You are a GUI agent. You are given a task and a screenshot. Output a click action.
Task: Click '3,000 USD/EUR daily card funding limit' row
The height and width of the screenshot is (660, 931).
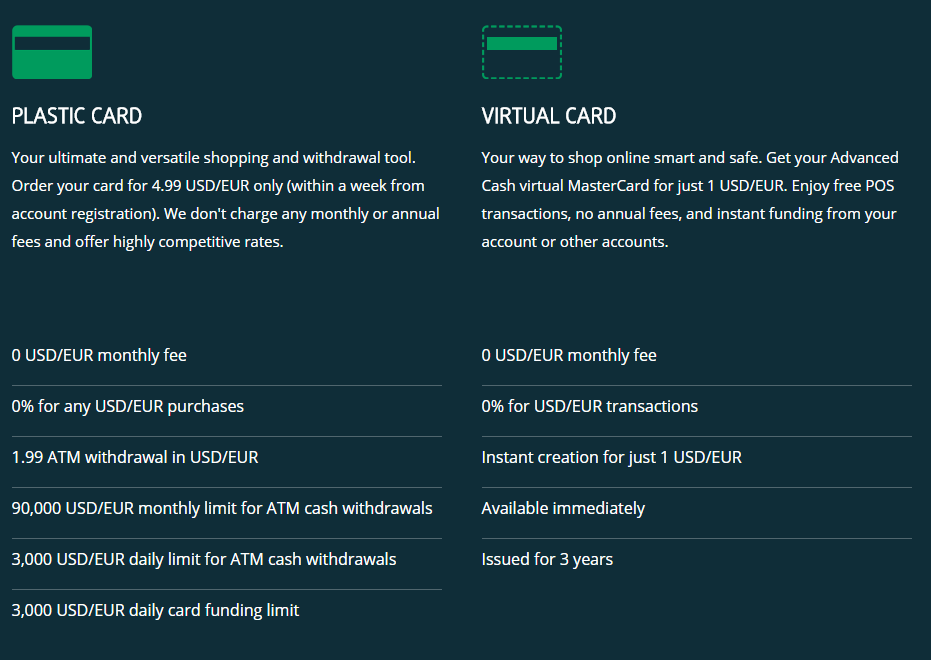[227, 611]
